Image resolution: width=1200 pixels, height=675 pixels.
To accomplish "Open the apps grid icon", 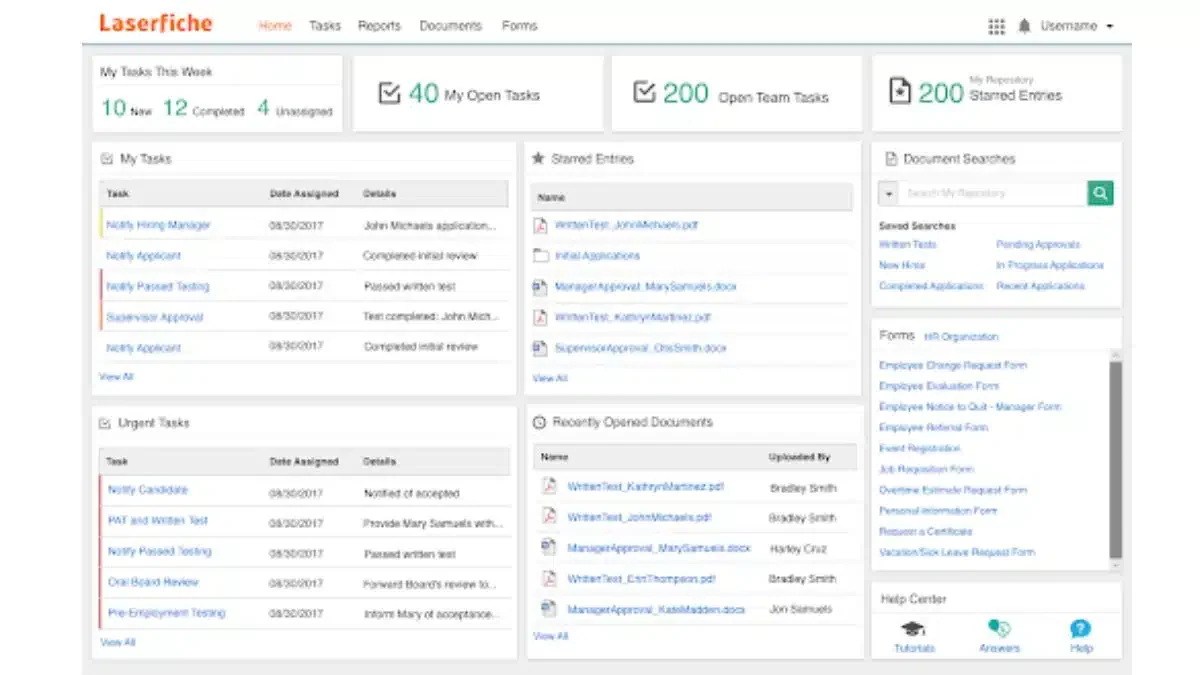I will click(996, 27).
